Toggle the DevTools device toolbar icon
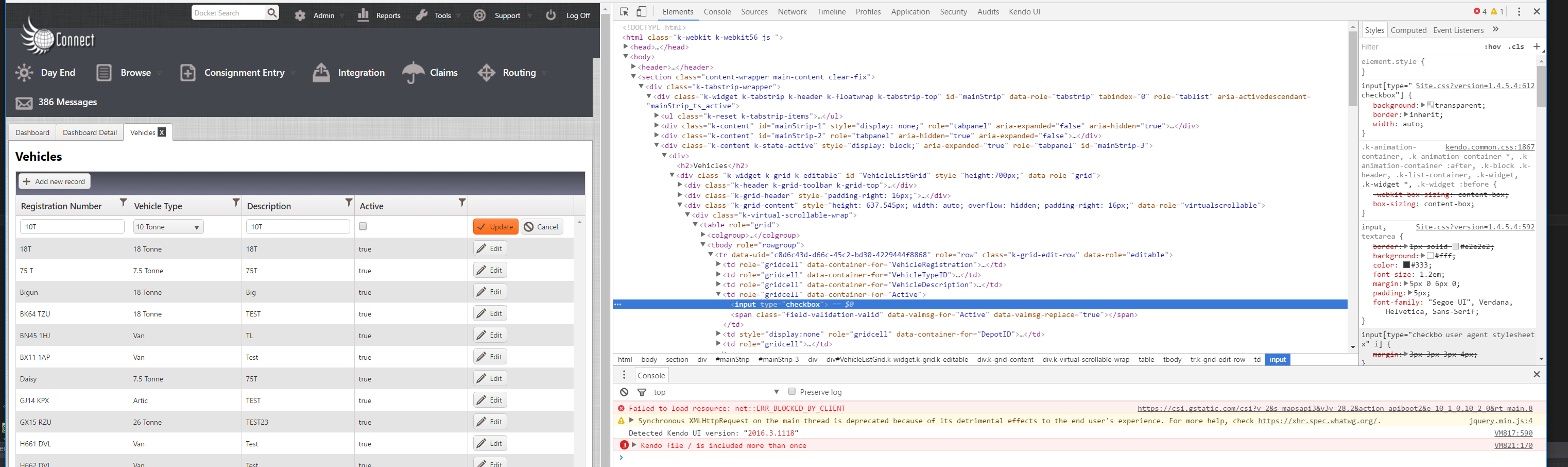Viewport: 1568px width, 467px height. pos(642,11)
